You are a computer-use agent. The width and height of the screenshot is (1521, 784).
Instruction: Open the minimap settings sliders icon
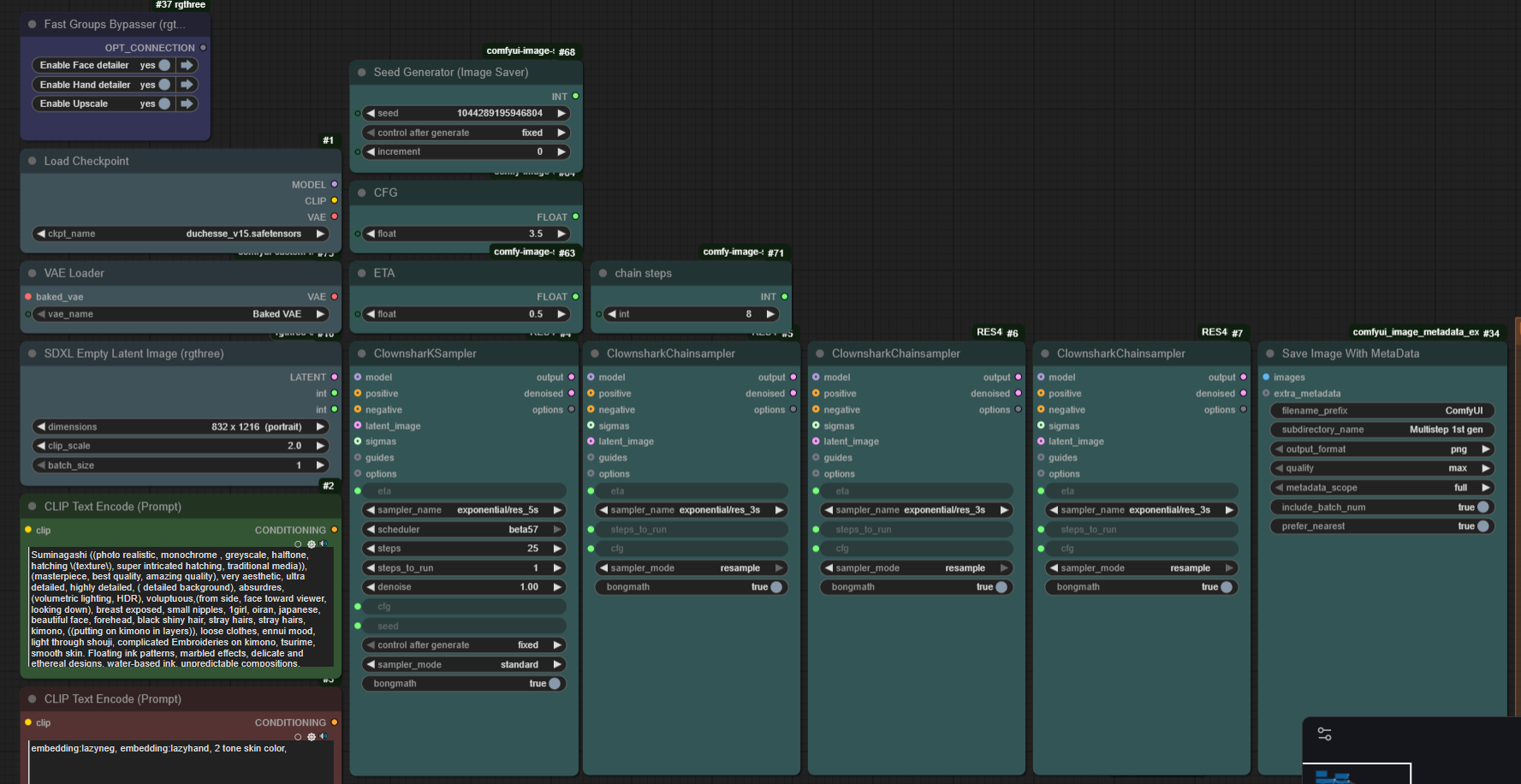(x=1324, y=734)
